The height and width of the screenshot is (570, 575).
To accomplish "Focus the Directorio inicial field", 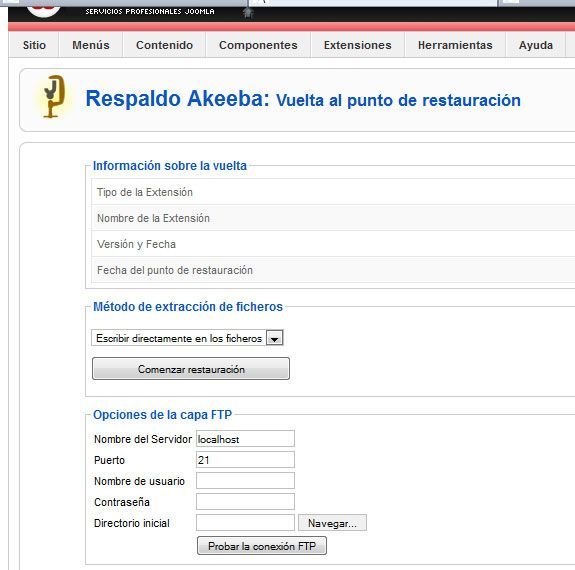I will [x=245, y=523].
